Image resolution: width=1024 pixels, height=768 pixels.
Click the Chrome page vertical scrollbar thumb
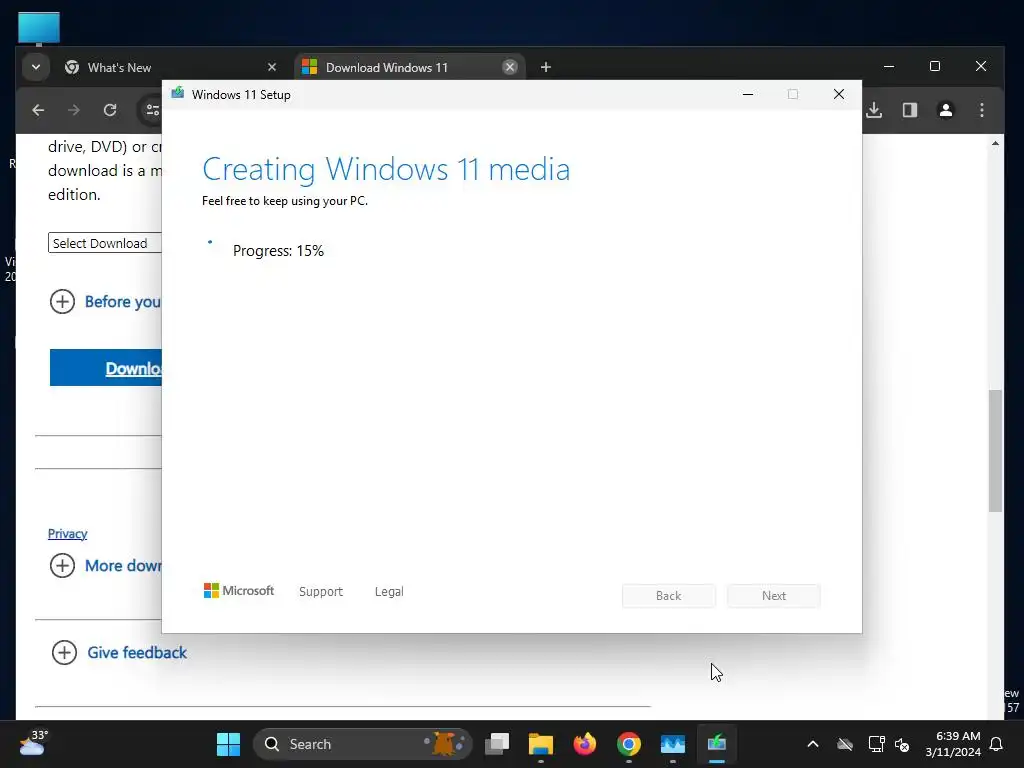(995, 451)
